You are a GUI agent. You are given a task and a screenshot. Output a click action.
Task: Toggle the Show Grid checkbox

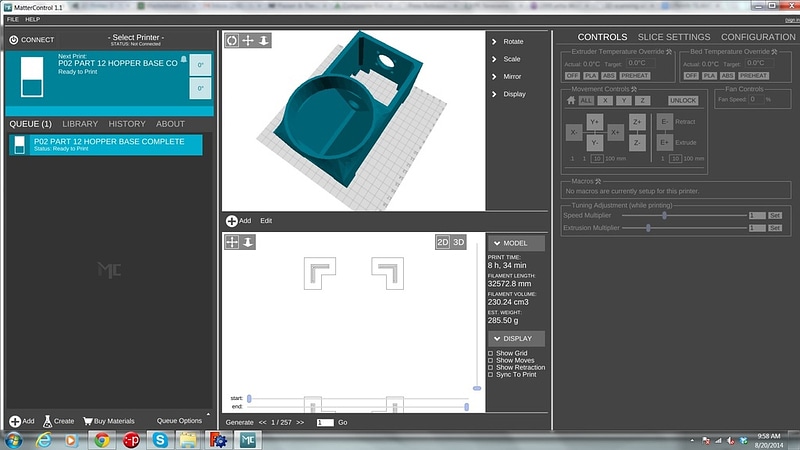[490, 353]
